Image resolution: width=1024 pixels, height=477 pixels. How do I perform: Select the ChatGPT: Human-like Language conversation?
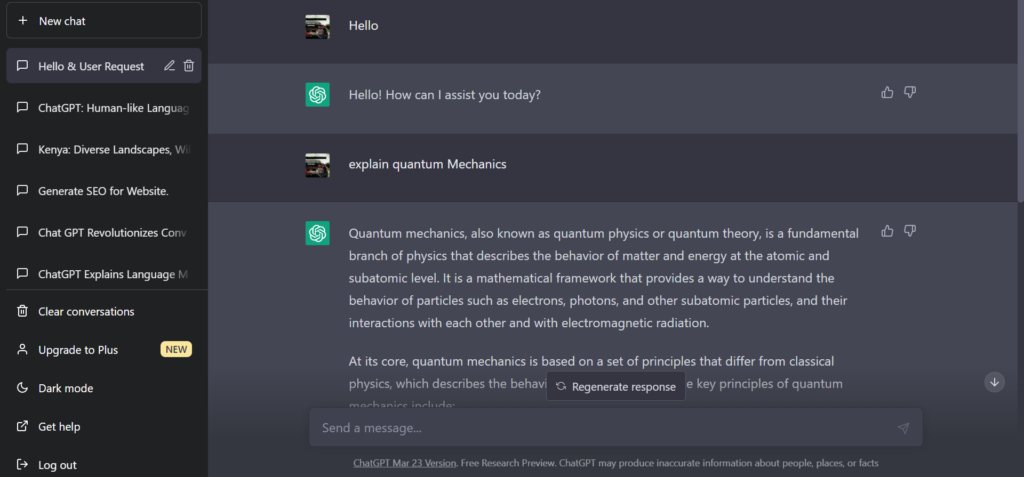coord(104,108)
